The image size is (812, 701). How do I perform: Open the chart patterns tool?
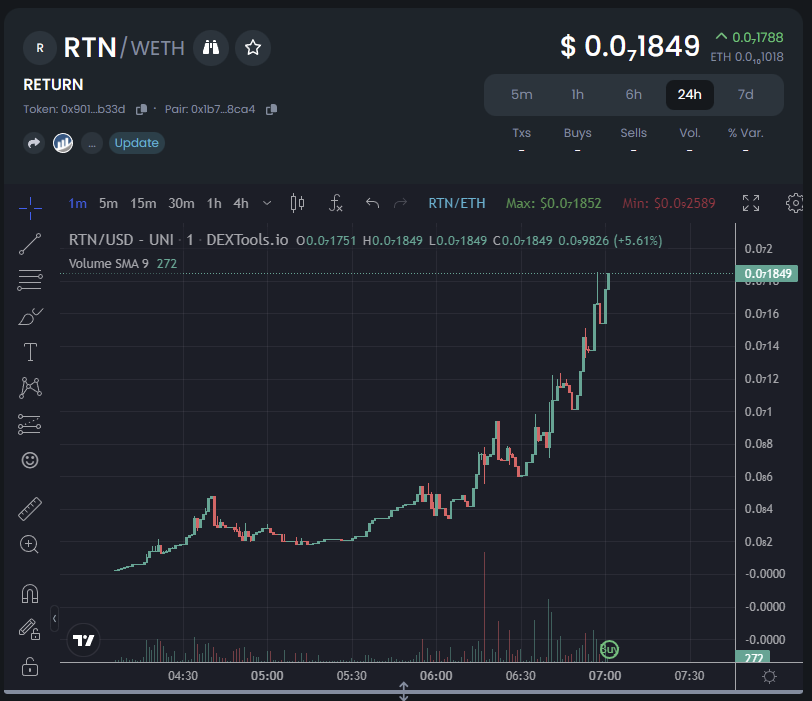point(30,388)
